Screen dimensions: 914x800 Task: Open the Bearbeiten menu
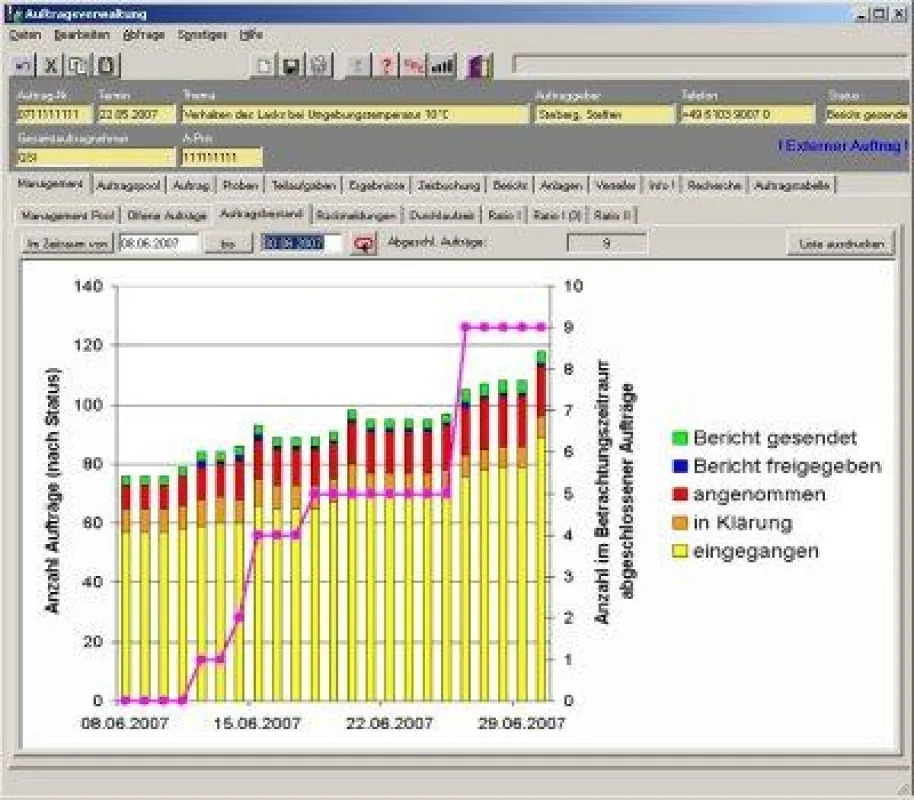pyautogui.click(x=82, y=36)
